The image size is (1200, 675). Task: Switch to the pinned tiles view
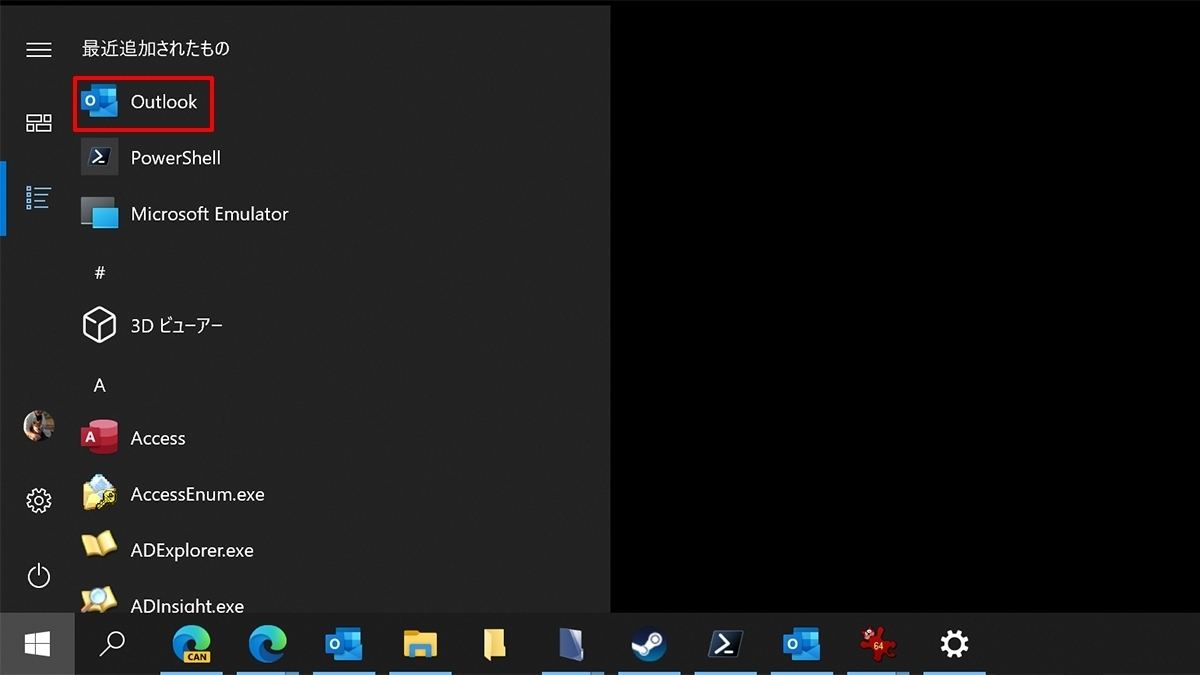(39, 123)
